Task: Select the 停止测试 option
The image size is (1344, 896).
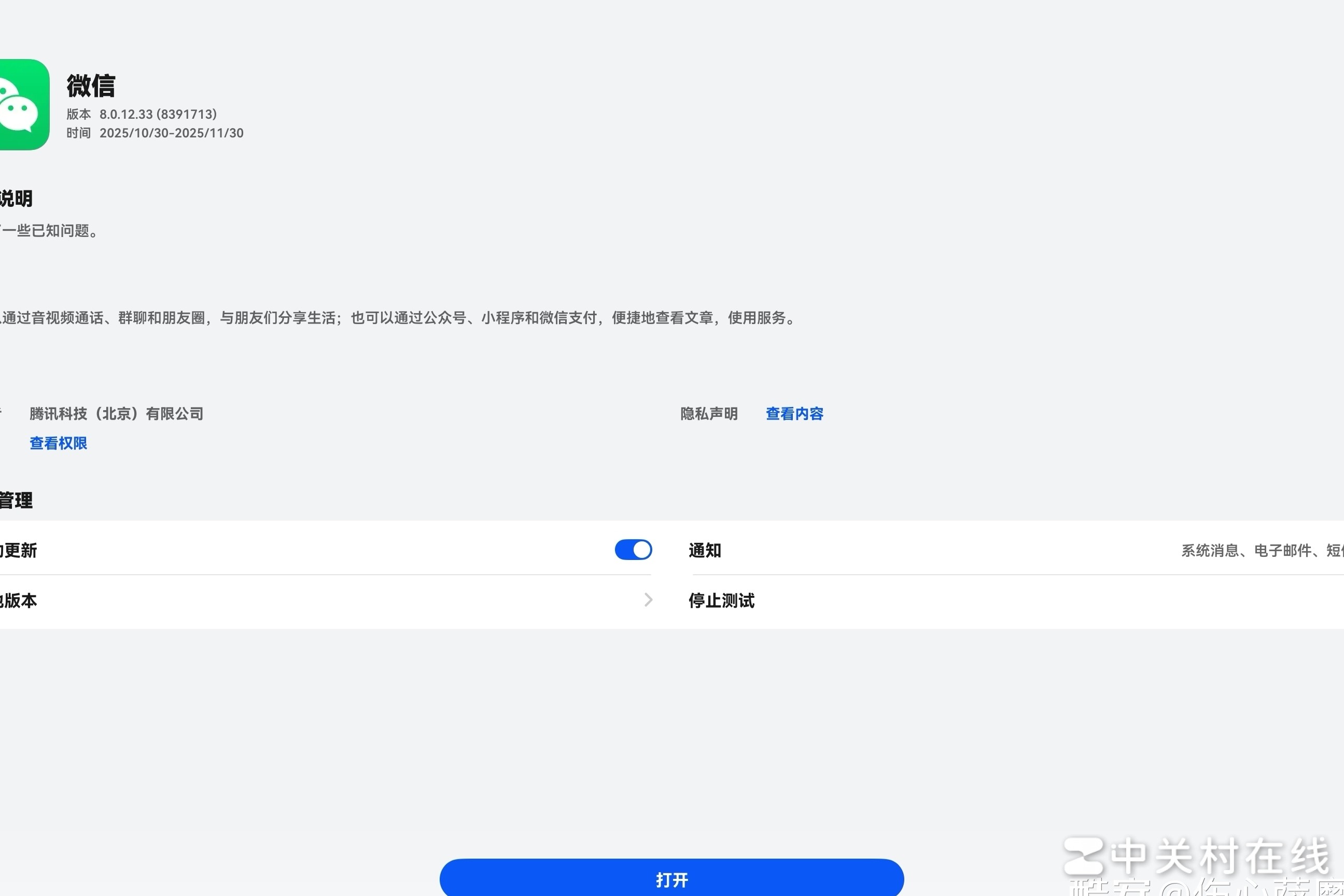Action: click(x=721, y=600)
